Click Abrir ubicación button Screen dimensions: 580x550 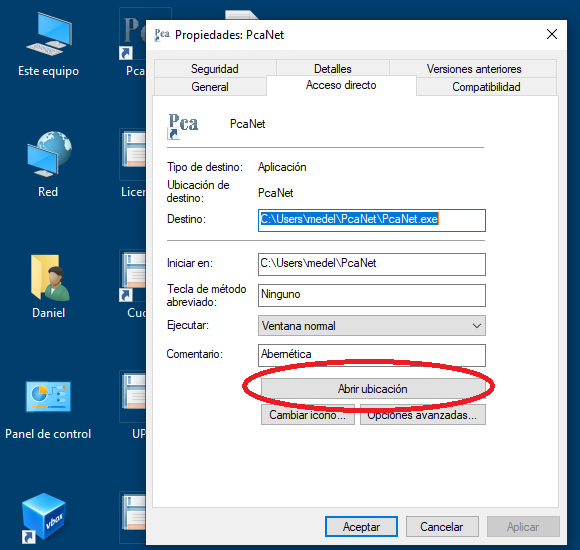[373, 389]
